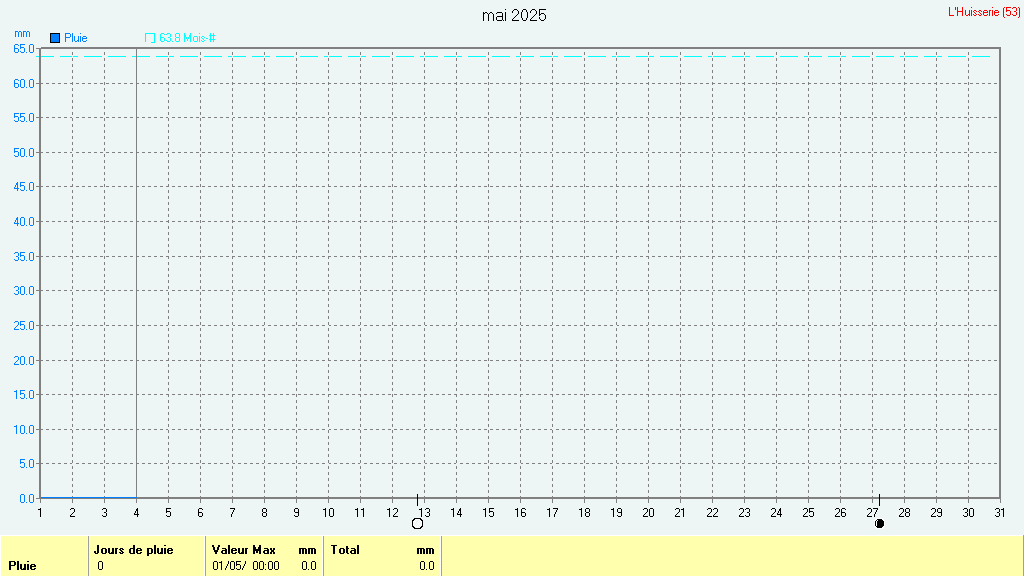Click the dashed cyan 63.8 monthly average line
Screen dimensions: 1024x576
tap(516, 56)
